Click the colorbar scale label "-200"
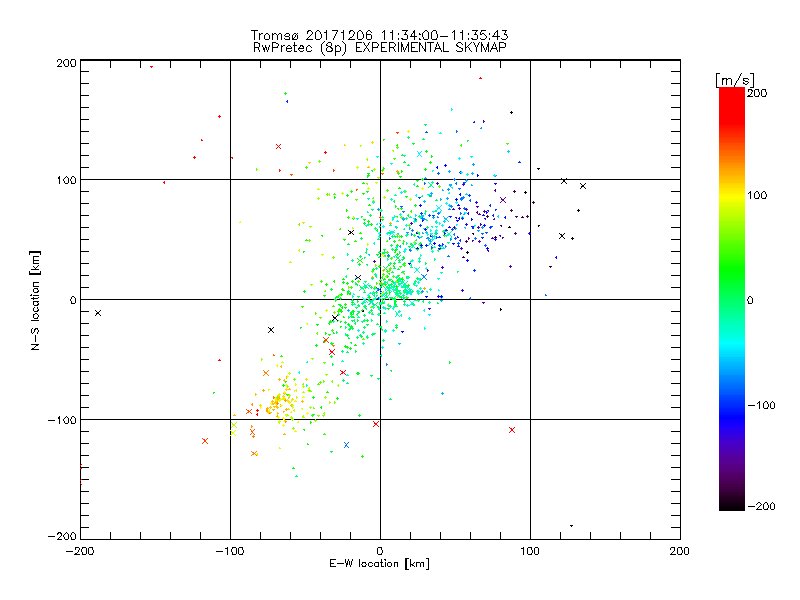Viewport: 800px width, 600px height. 761,506
